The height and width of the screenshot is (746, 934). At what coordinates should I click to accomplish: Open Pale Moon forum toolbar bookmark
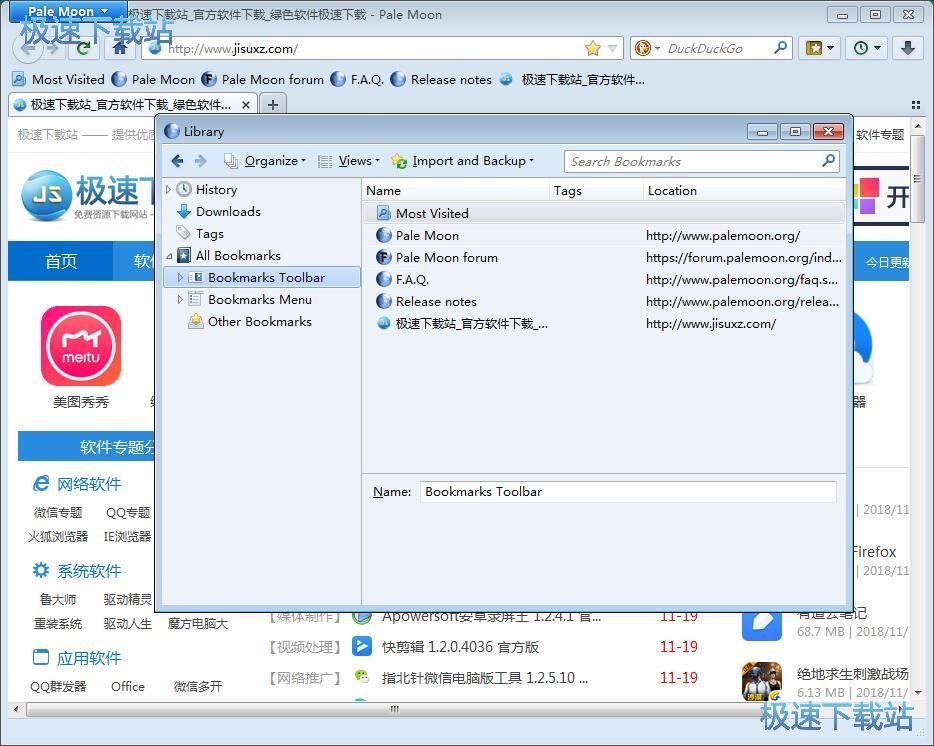click(x=263, y=79)
